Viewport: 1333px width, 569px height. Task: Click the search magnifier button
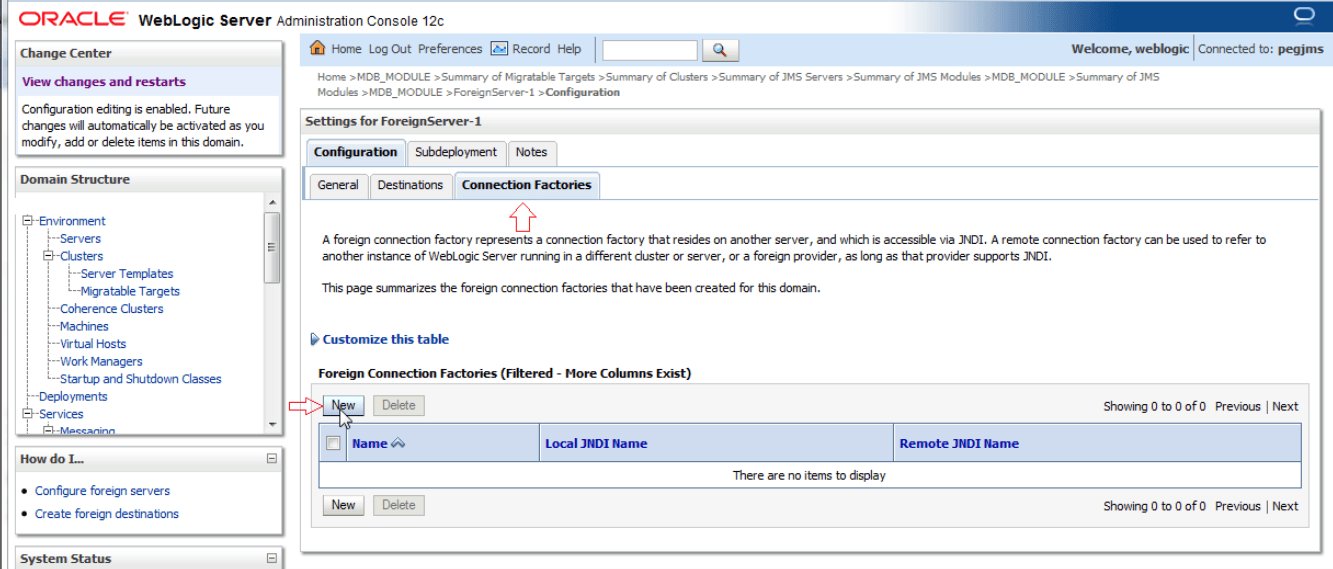[720, 50]
